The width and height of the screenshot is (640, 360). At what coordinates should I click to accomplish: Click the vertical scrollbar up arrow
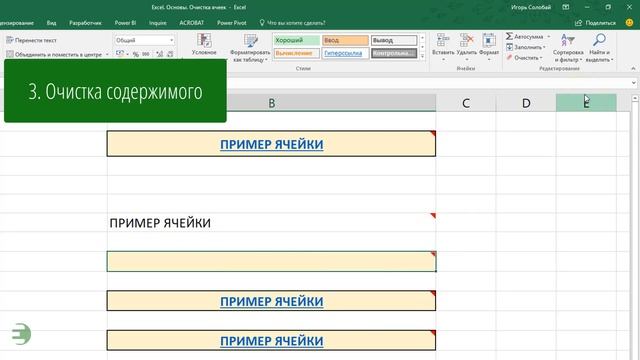pos(635,98)
